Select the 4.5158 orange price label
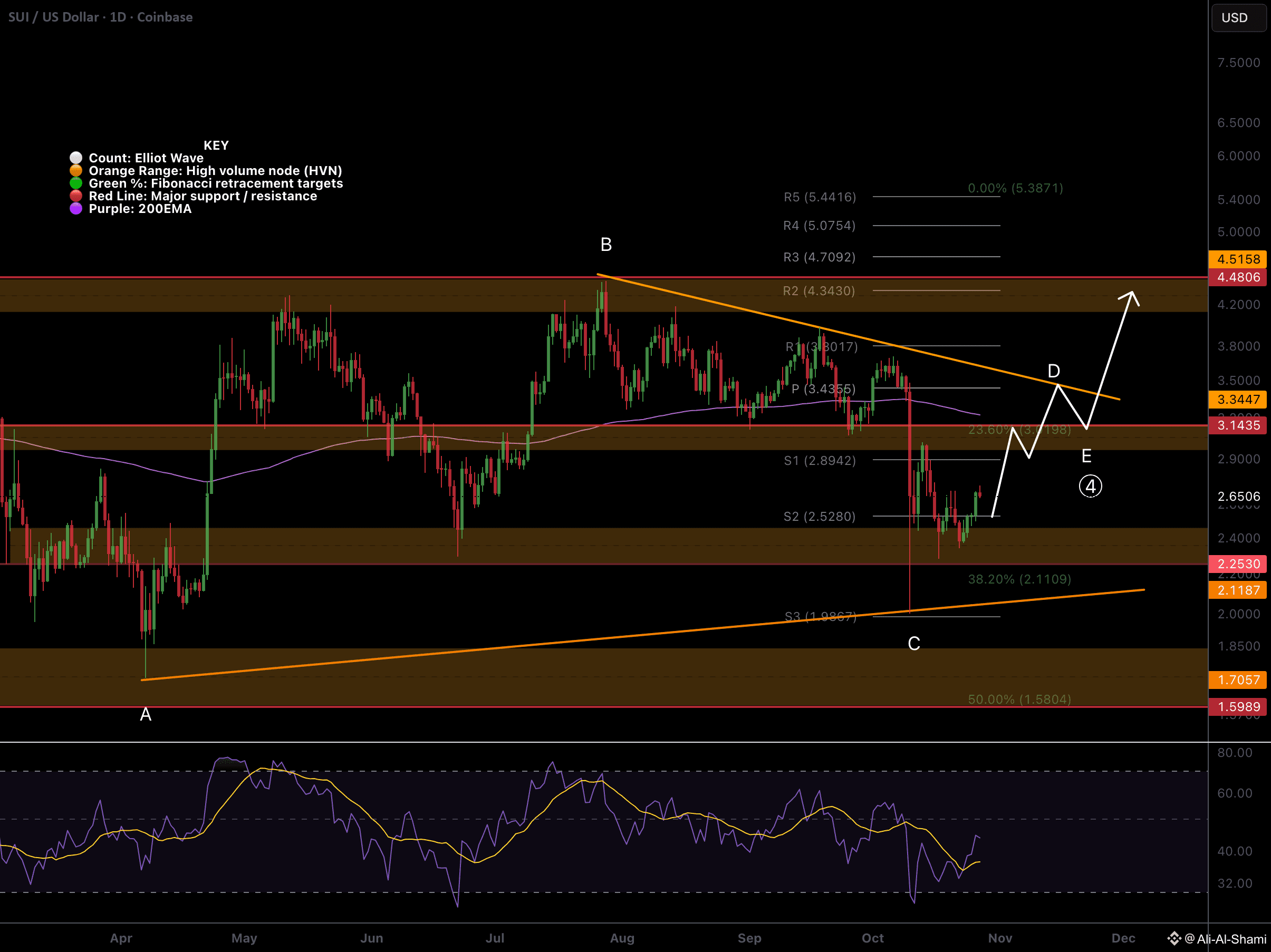The image size is (1271, 952). 1238,259
